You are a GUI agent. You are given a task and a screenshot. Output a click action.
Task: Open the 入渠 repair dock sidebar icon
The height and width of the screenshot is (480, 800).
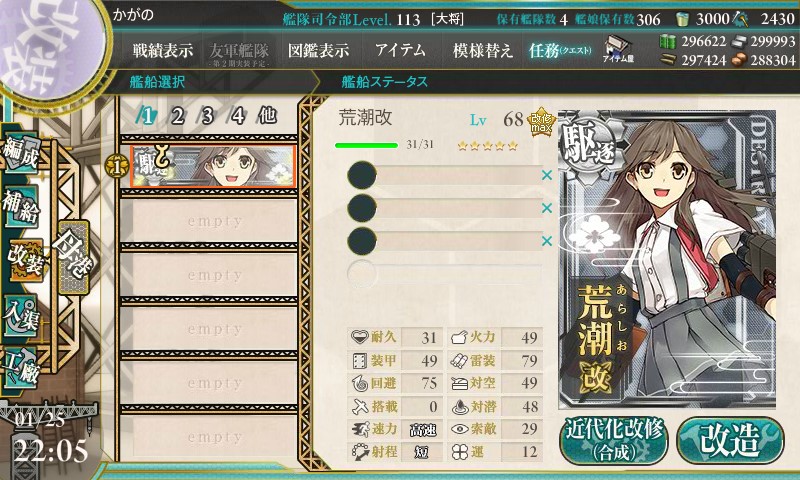[x=21, y=315]
